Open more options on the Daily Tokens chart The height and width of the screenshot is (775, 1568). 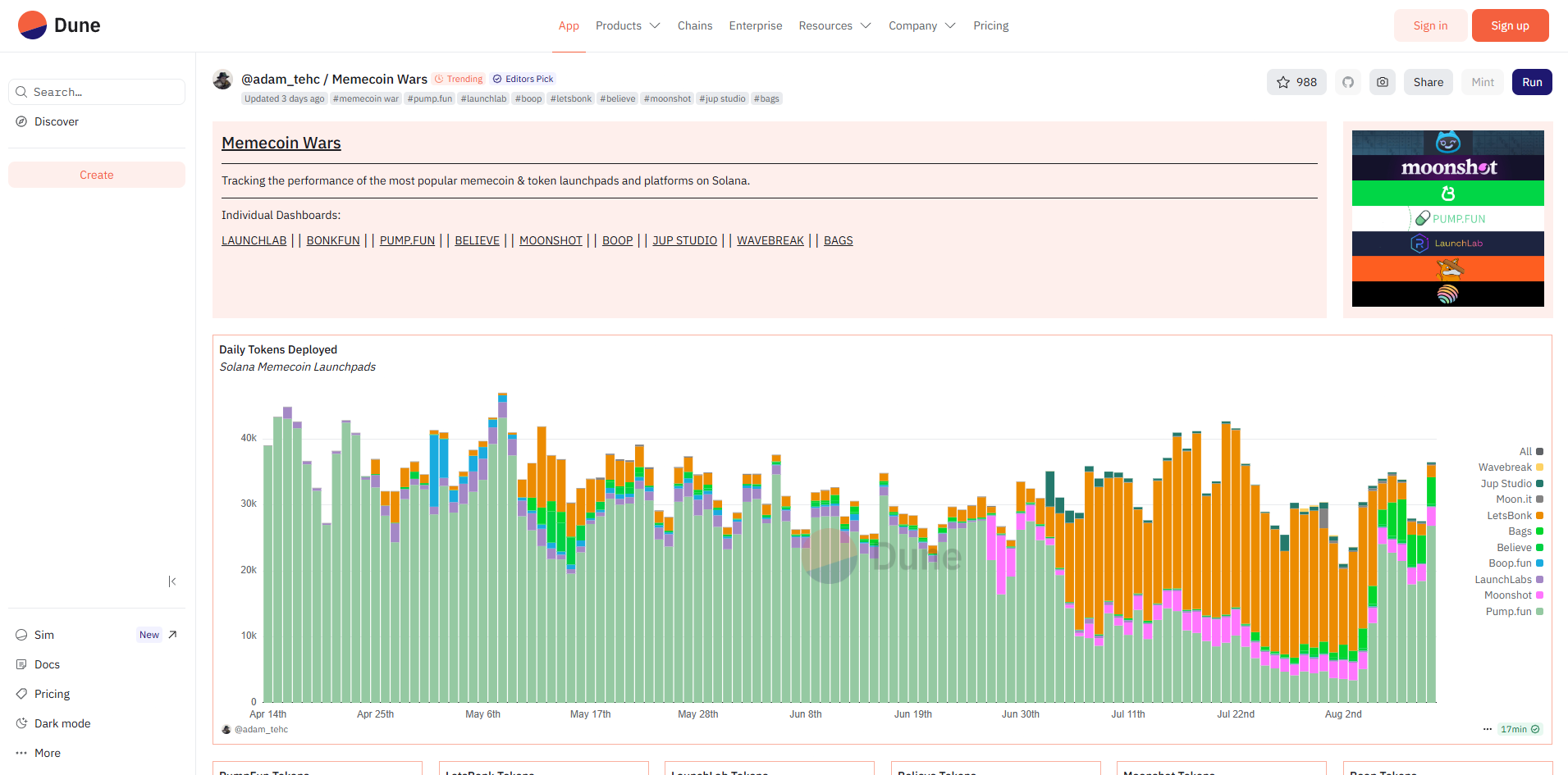[x=1488, y=729]
